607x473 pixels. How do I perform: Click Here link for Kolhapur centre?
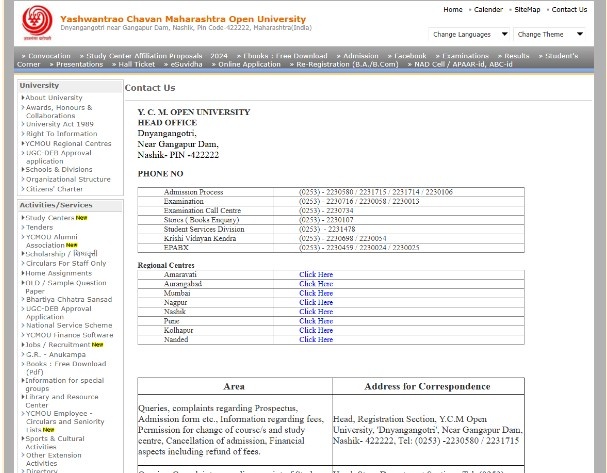316,330
